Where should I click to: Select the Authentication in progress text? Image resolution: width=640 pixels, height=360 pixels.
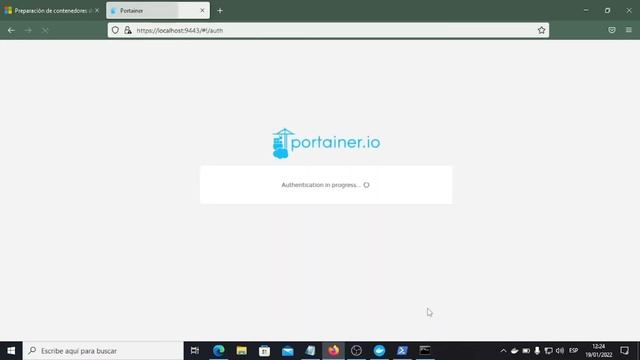click(321, 185)
